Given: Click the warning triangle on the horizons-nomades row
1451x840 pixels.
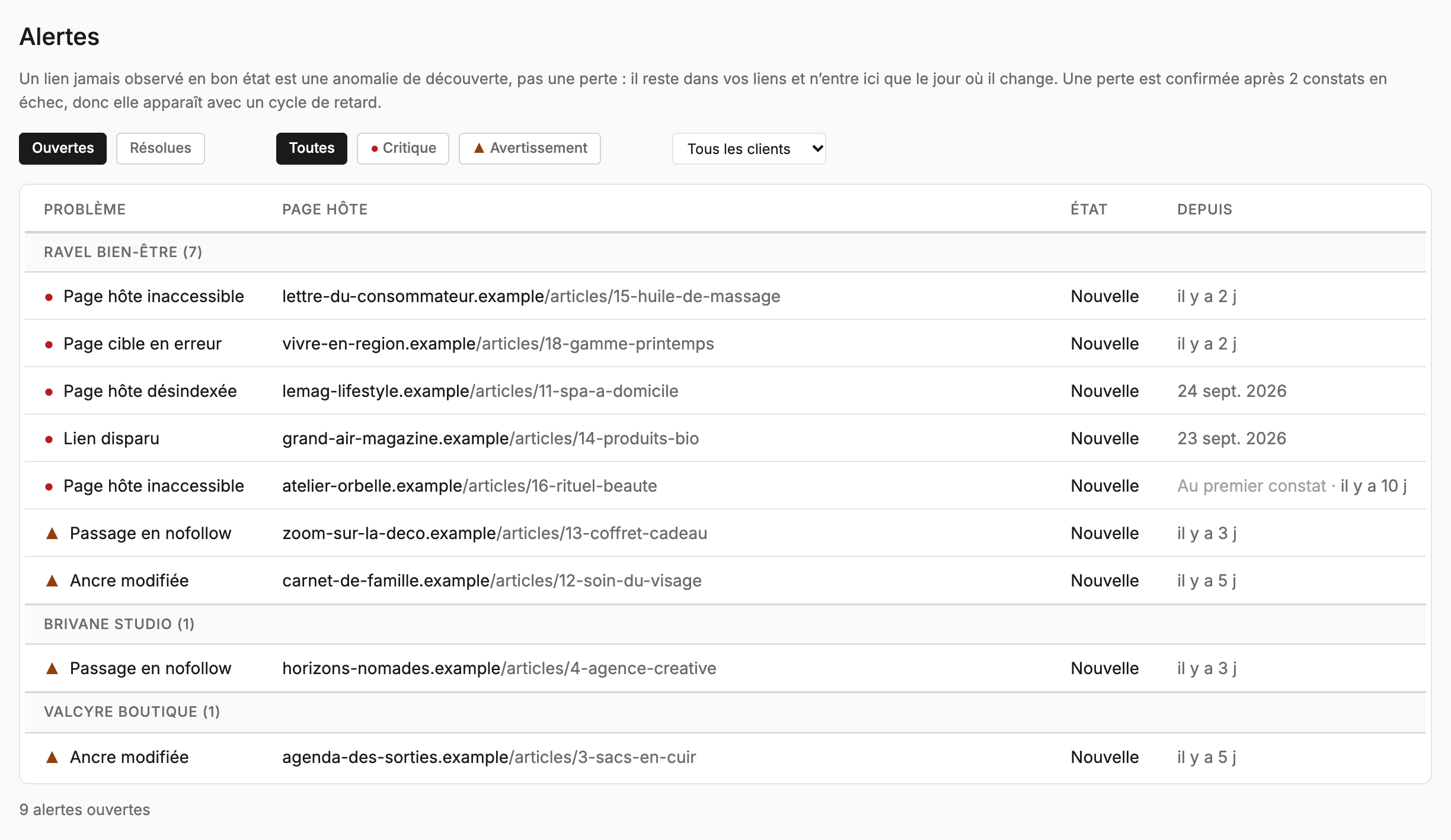Looking at the screenshot, I should (52, 669).
